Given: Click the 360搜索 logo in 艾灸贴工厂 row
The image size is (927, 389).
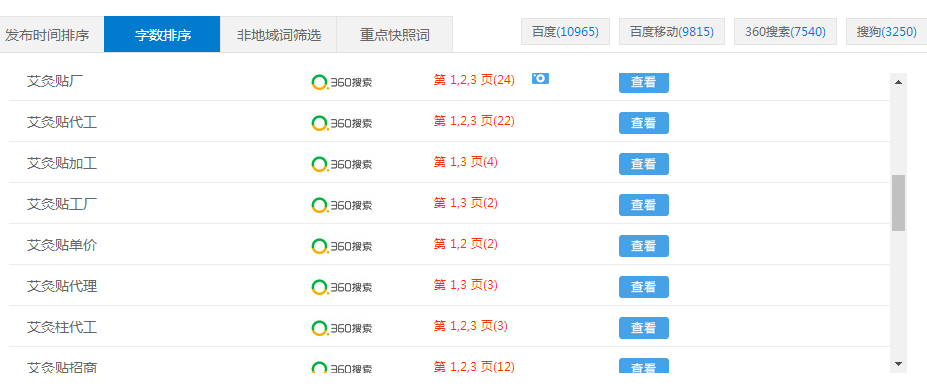Looking at the screenshot, I should 342,205.
